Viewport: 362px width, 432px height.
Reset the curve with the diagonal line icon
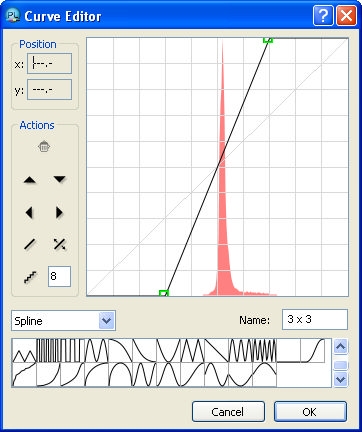point(30,244)
